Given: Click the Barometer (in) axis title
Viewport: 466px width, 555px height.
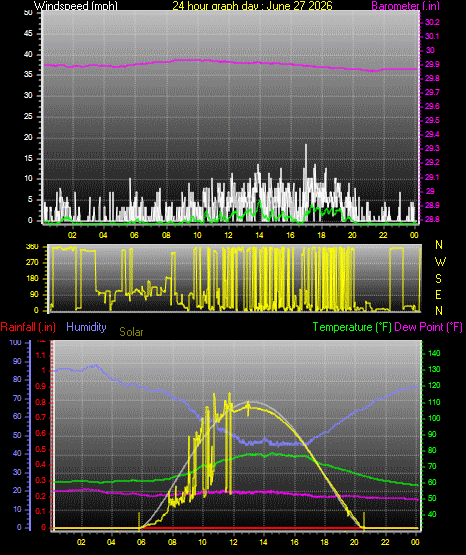Looking at the screenshot, I should pos(405,6).
